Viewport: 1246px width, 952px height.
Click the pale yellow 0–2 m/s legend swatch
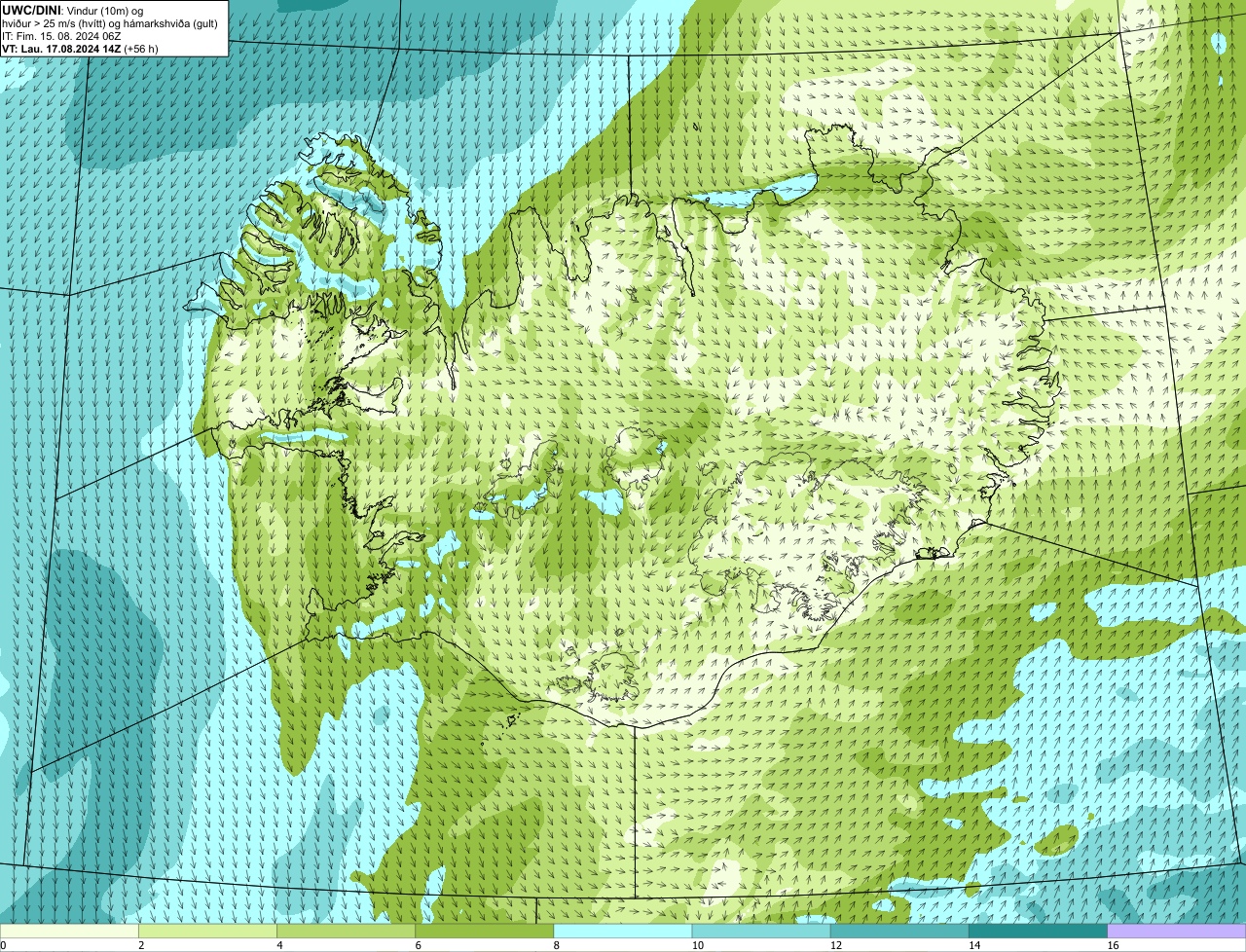coord(69,932)
